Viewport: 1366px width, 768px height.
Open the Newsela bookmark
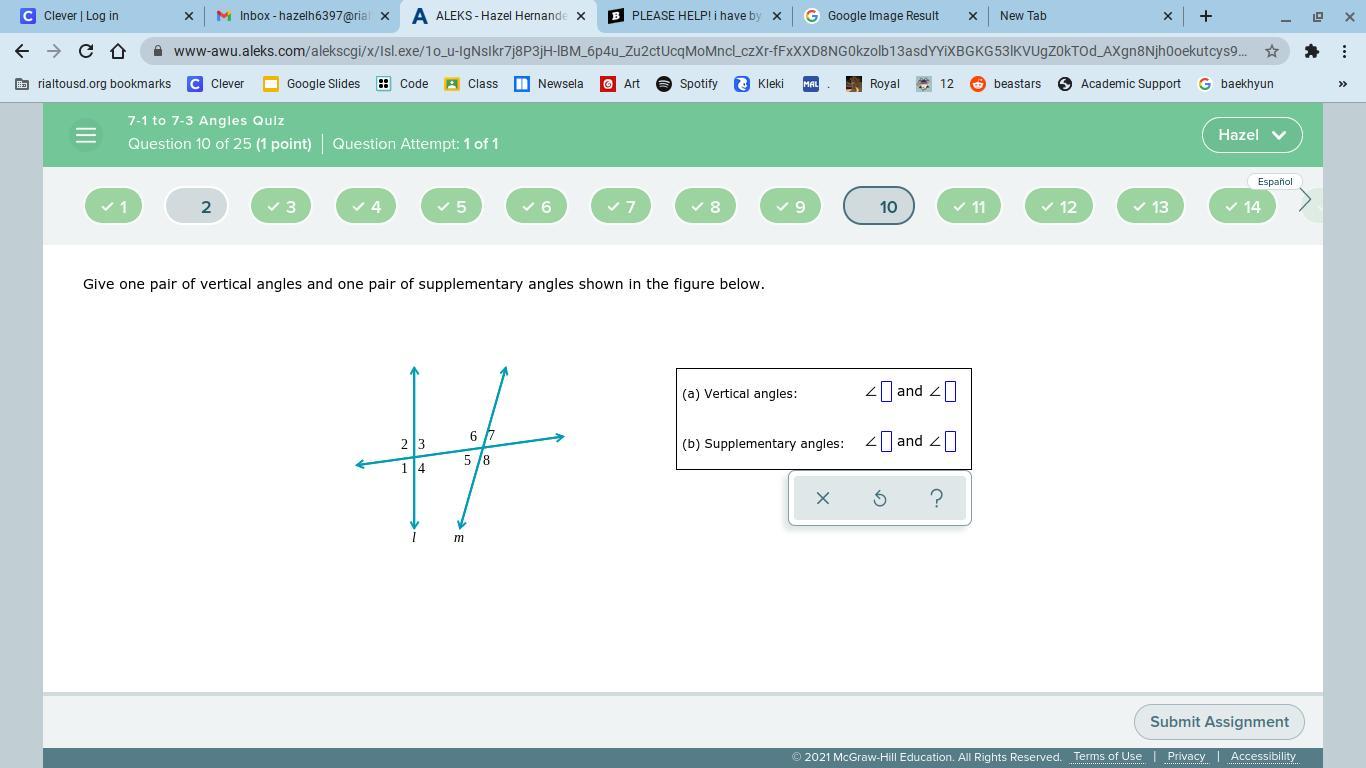[548, 84]
